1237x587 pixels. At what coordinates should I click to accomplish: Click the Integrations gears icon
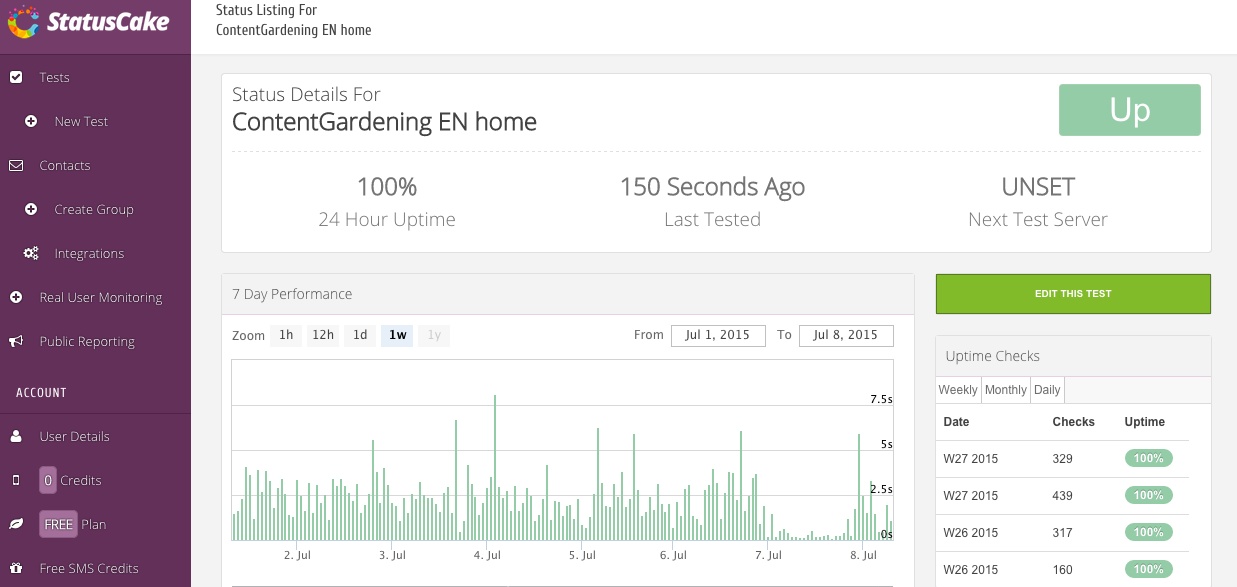tap(31, 253)
